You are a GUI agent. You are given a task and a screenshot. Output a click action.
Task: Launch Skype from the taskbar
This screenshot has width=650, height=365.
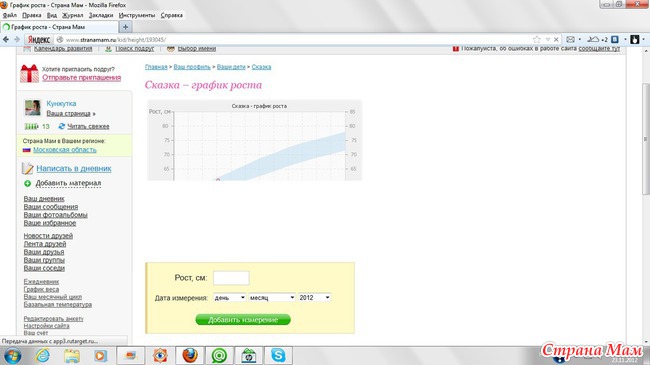point(278,355)
